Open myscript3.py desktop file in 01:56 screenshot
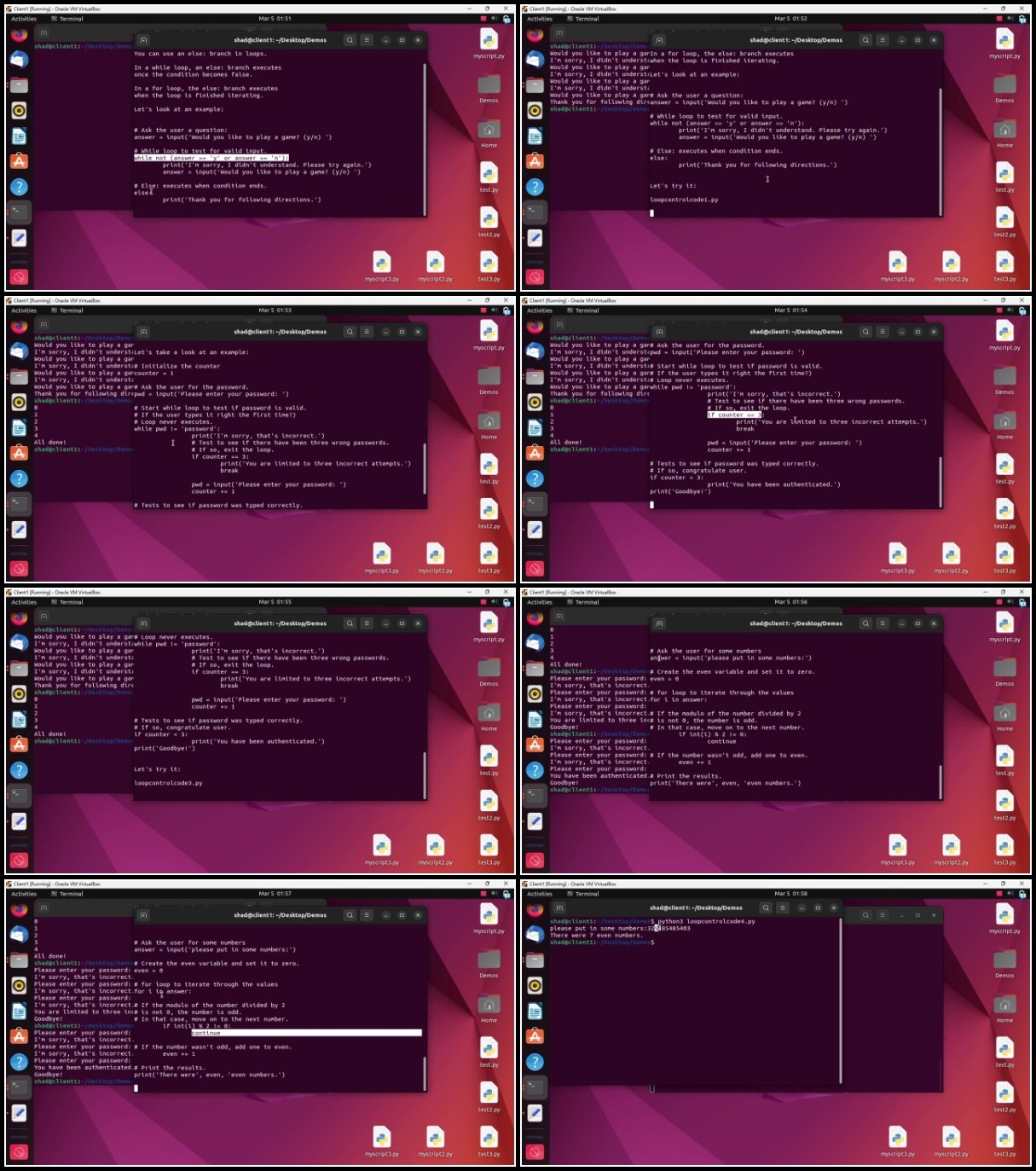 point(898,849)
